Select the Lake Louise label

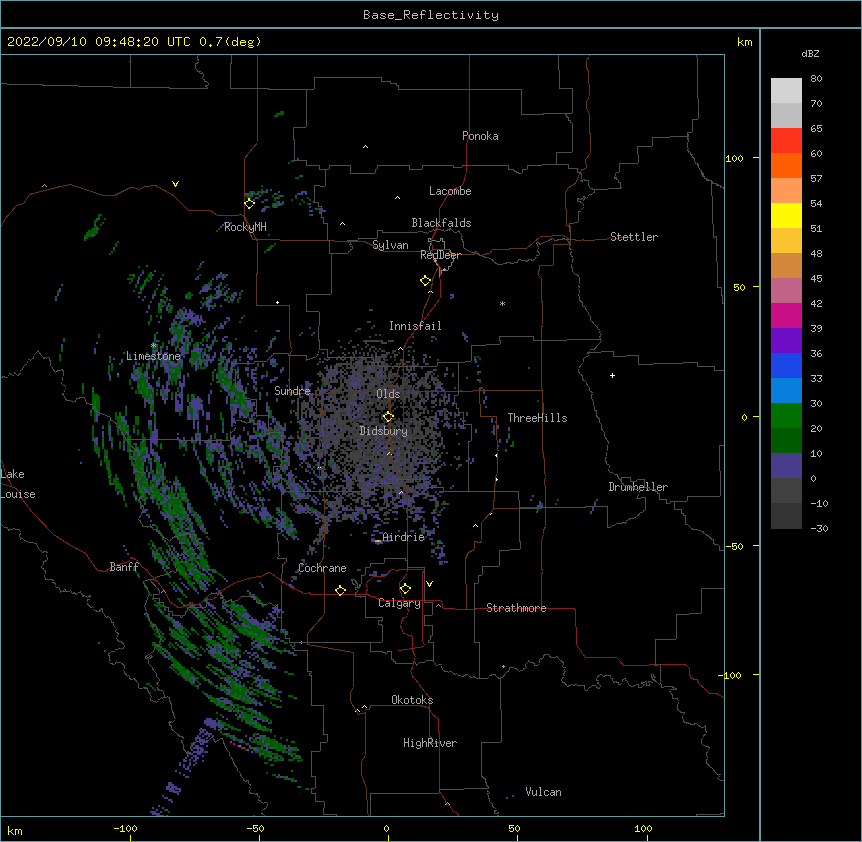coord(18,484)
